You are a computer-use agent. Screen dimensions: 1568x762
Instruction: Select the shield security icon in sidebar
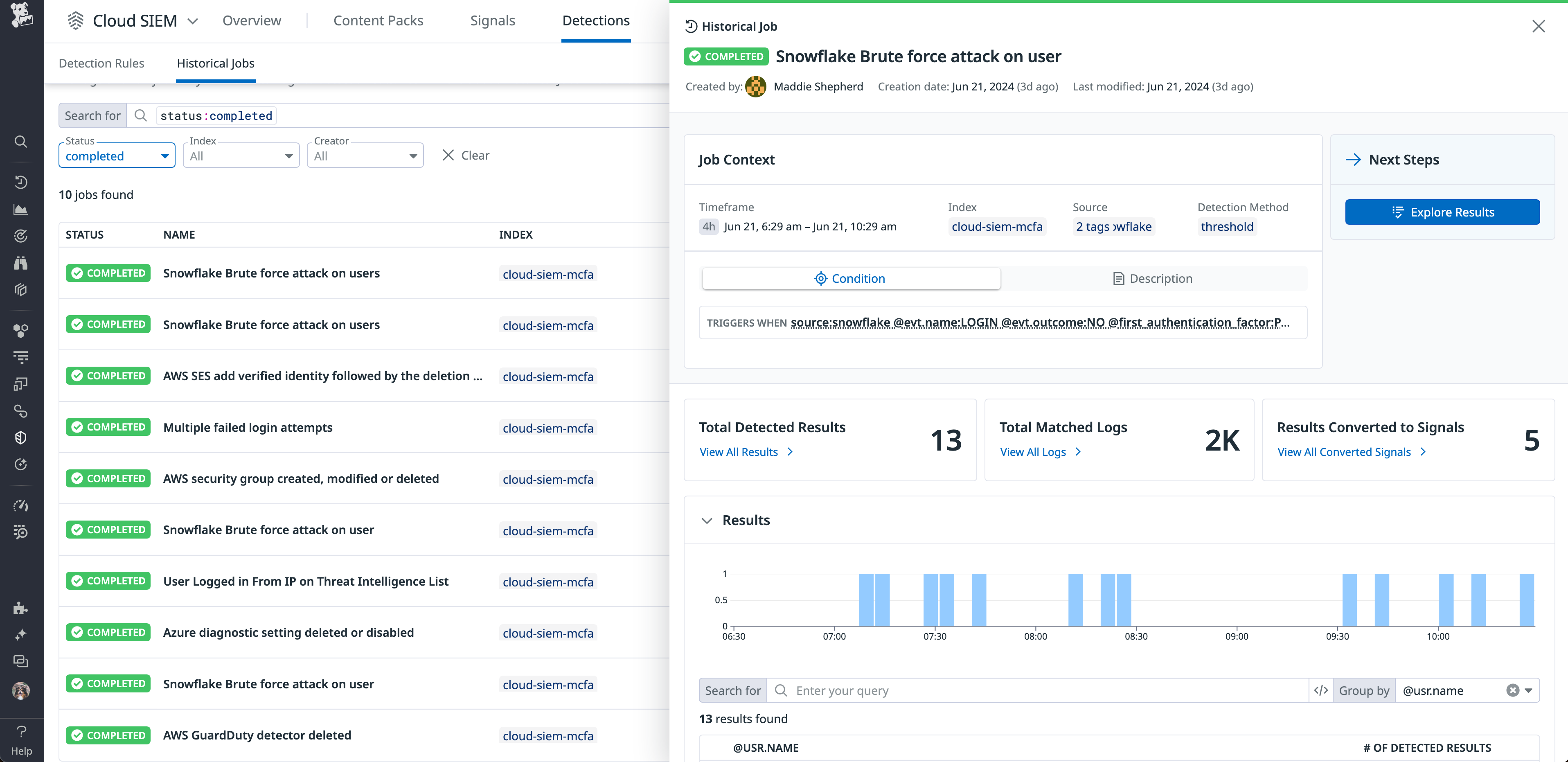pyautogui.click(x=21, y=437)
